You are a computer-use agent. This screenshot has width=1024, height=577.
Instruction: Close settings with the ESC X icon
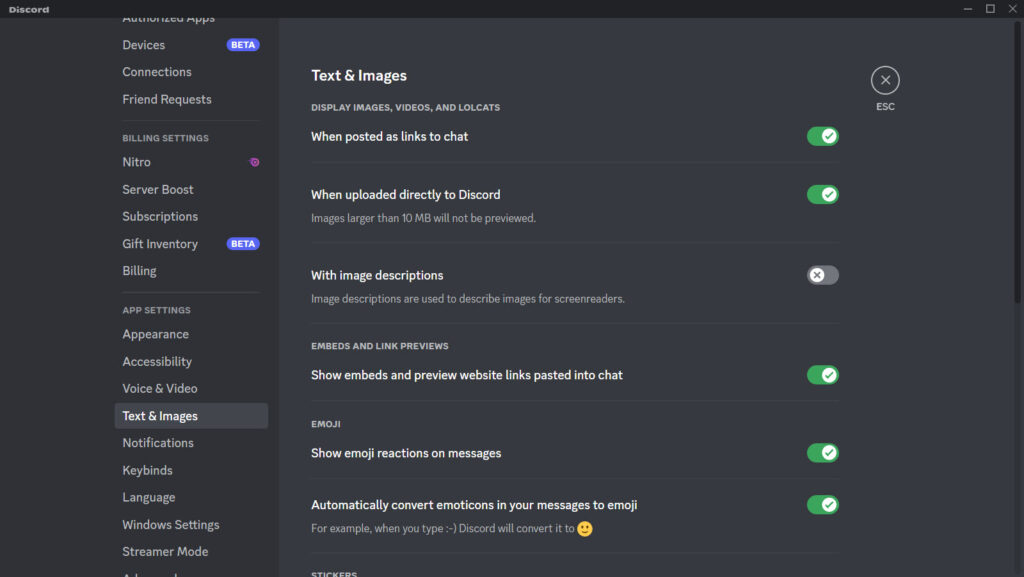coord(885,80)
